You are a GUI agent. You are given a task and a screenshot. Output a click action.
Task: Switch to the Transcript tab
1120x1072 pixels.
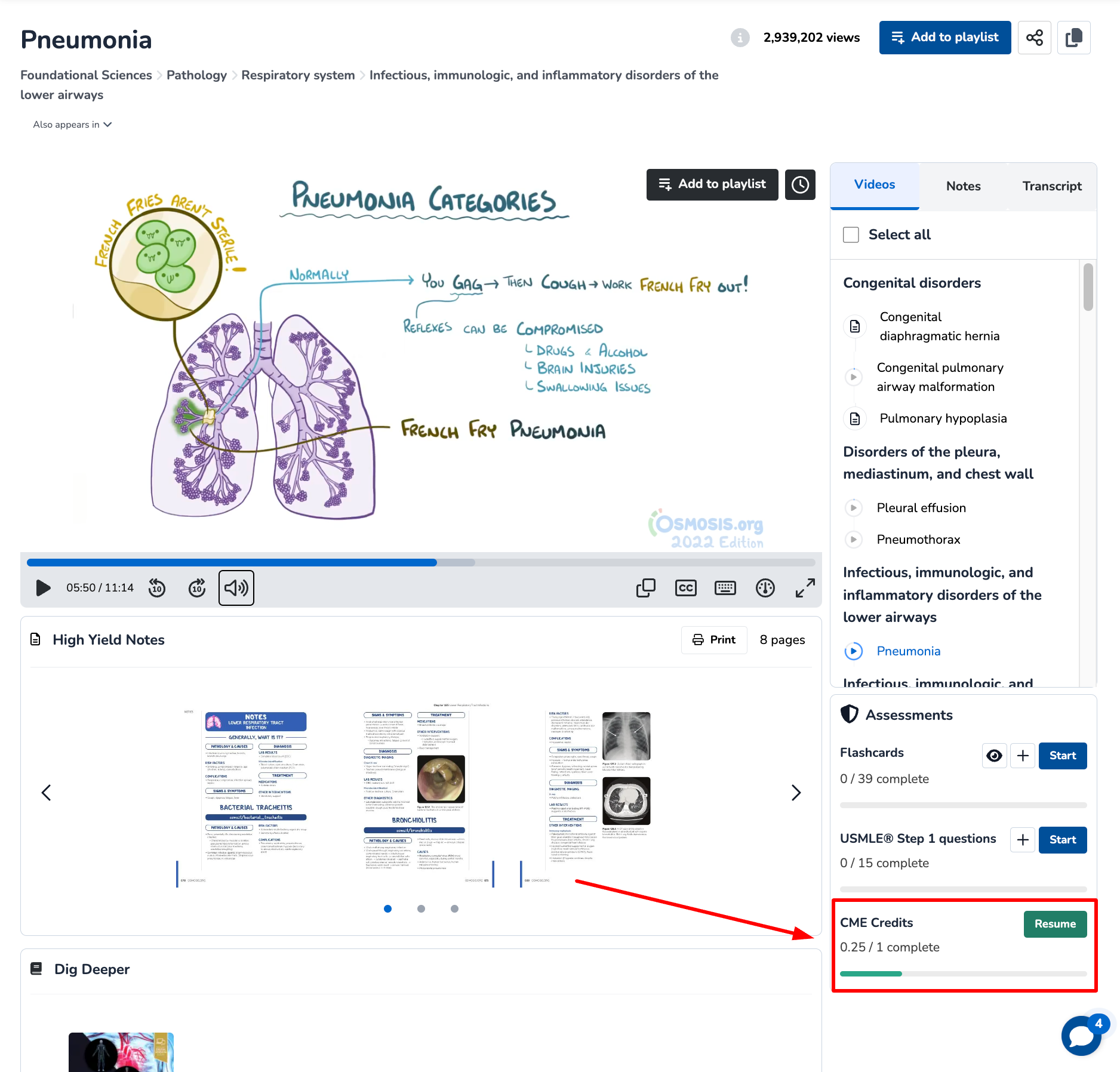(1051, 186)
